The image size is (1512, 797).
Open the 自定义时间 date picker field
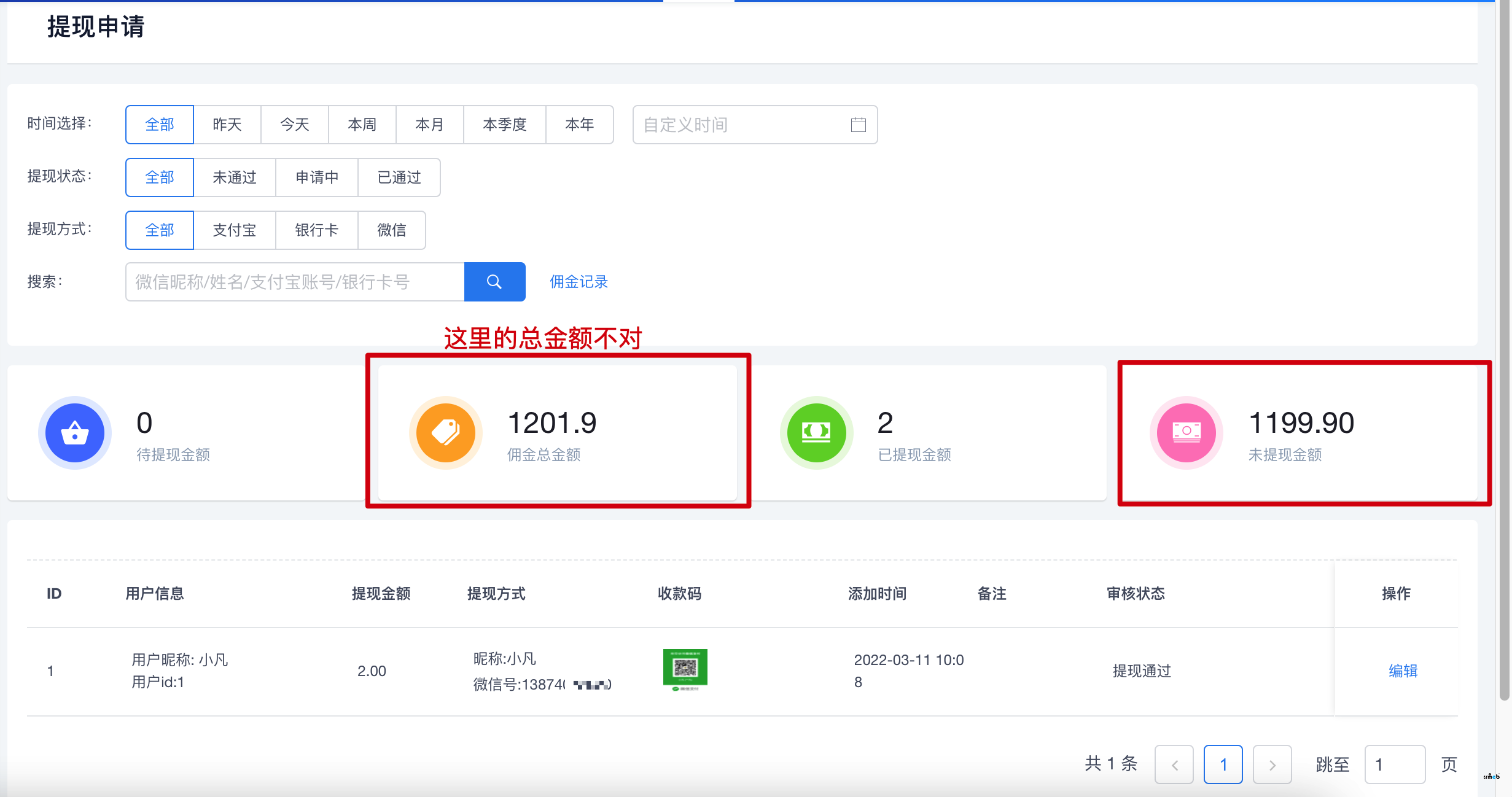tap(755, 125)
